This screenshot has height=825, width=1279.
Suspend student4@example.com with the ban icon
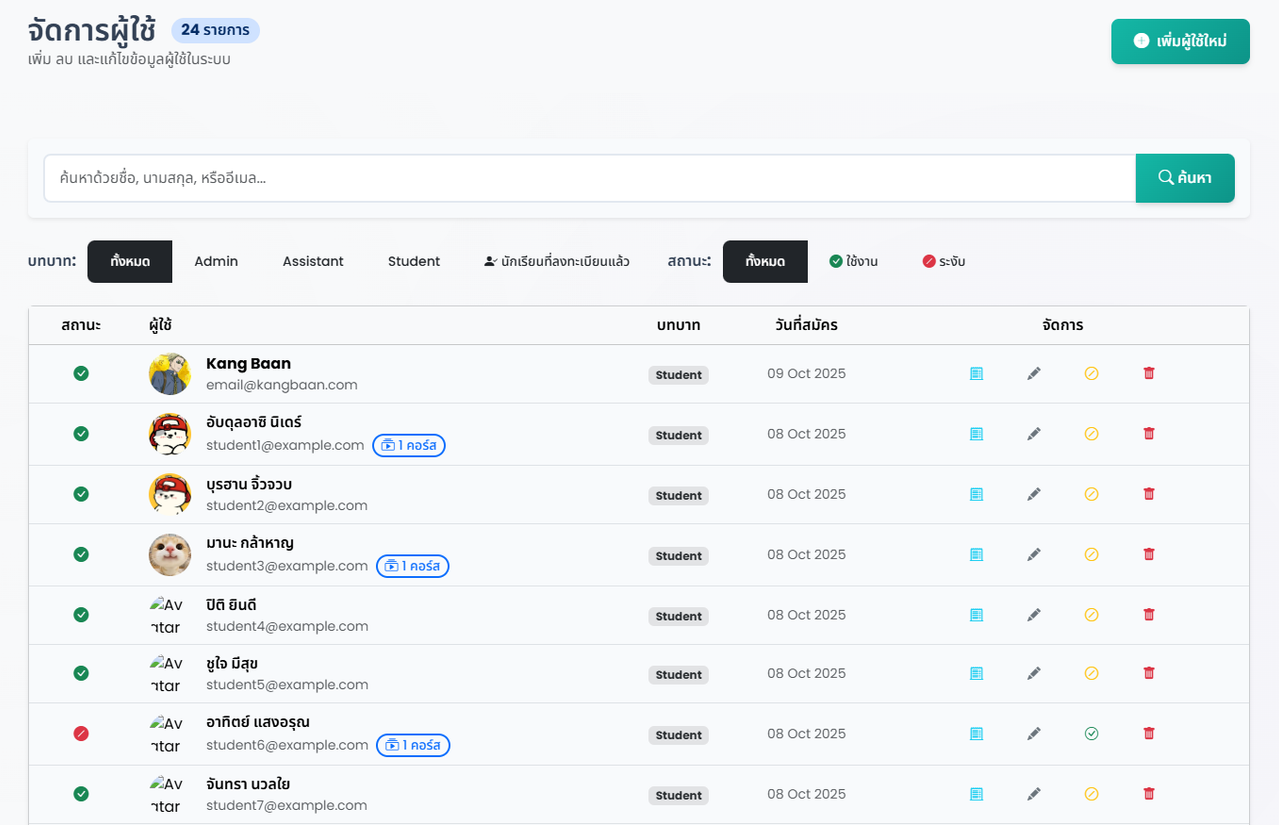point(1091,615)
